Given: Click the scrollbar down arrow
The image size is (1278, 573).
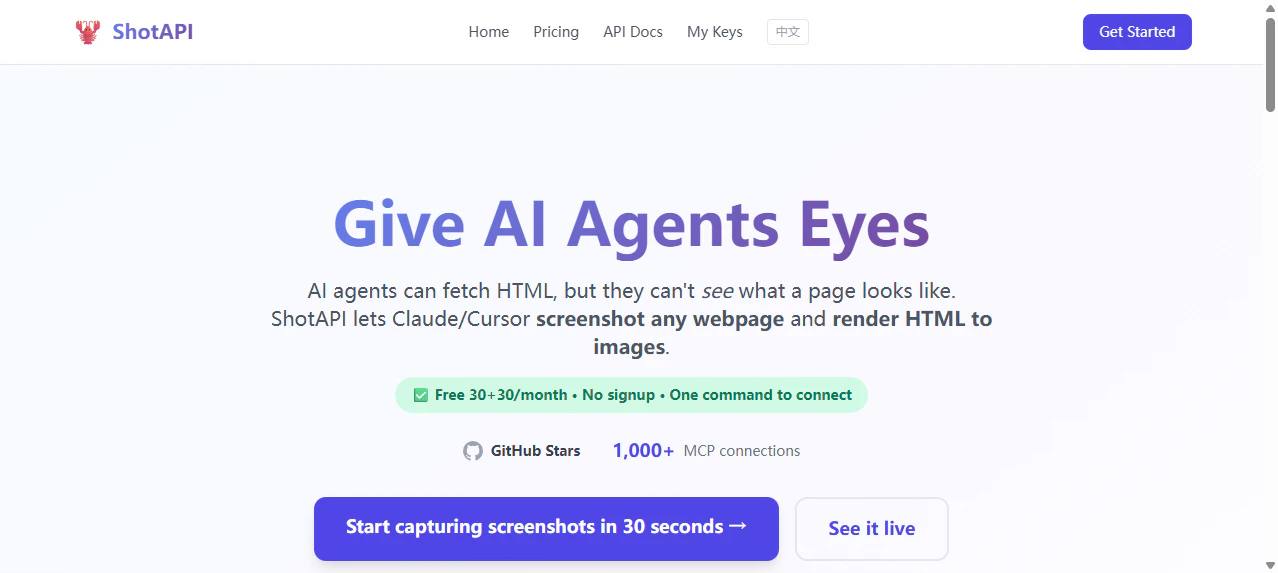Looking at the screenshot, I should (x=1270, y=565).
